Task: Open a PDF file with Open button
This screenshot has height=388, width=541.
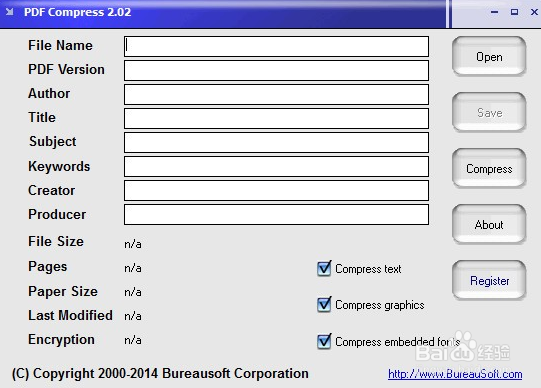Action: [489, 57]
